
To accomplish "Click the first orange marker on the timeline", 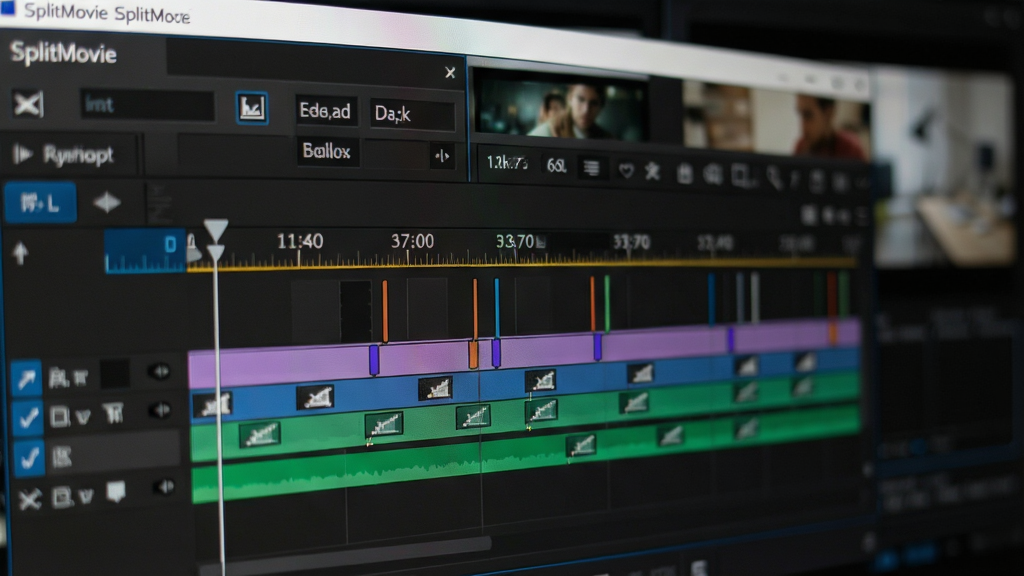I will 385,312.
